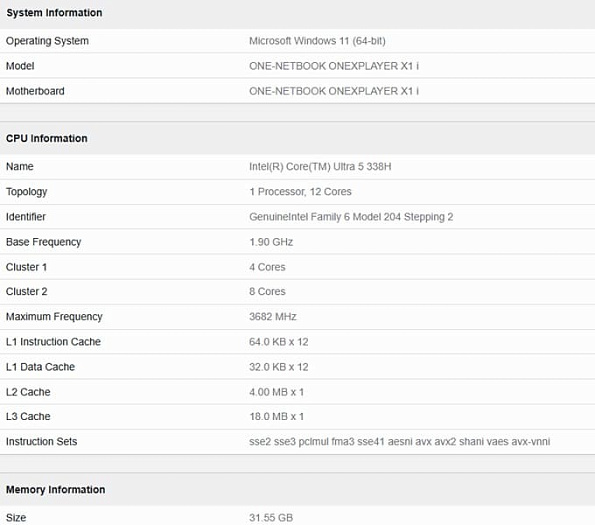Select the Model value ONE-NETBOOK ONEXPLAYER X1 i
Screen dimensions: 595x525
click(334, 66)
